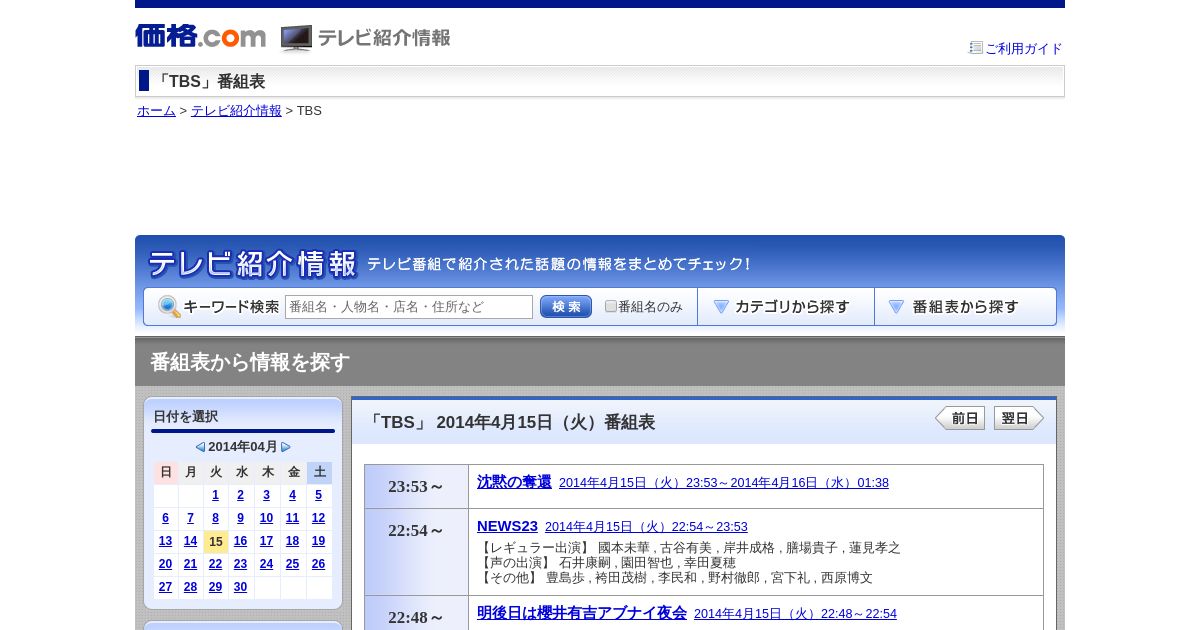Select April 29 in the calendar
Viewport: 1200px width, 630px height.
click(x=215, y=587)
